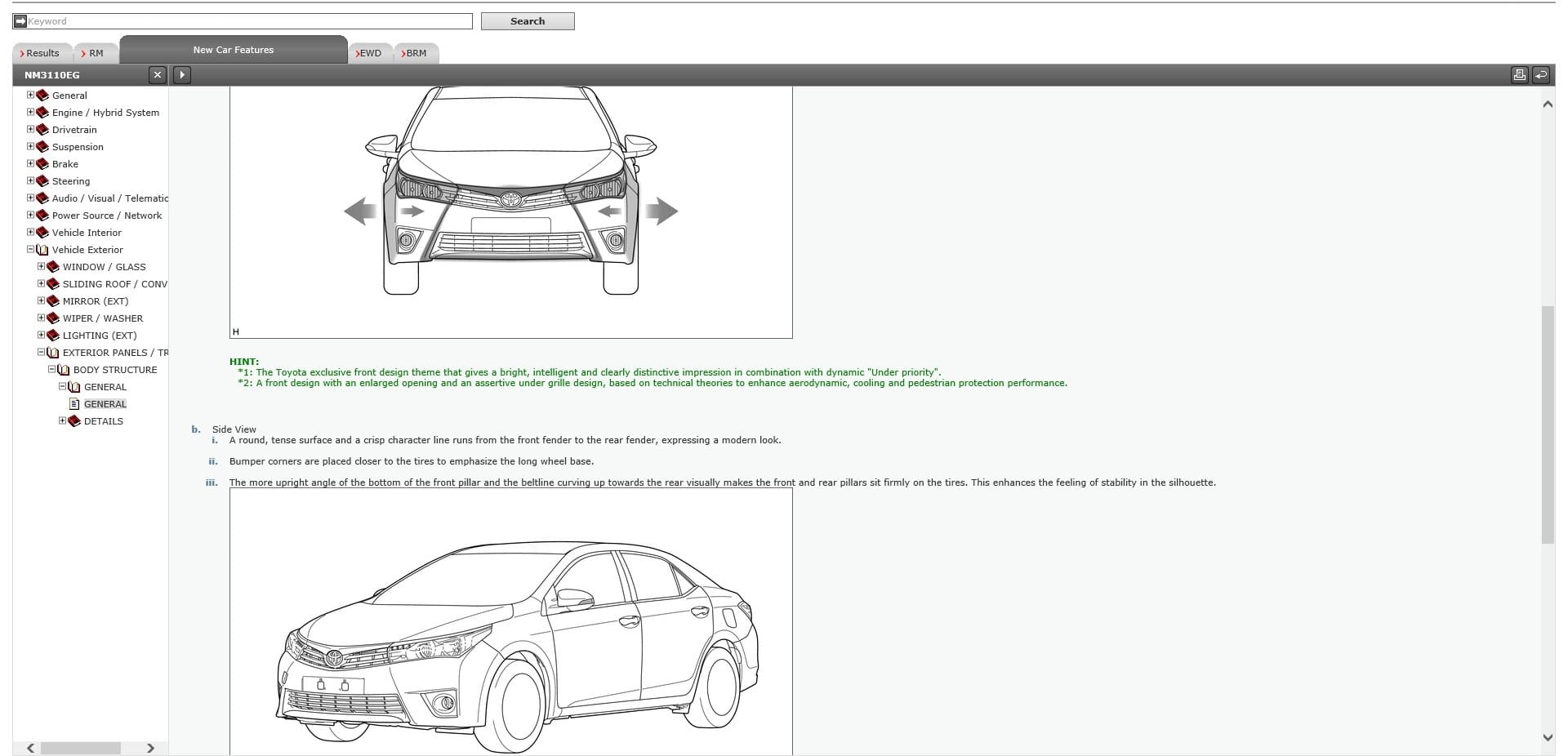The image size is (1568, 756).
Task: Click inside the Keyword input field
Action: [245, 20]
